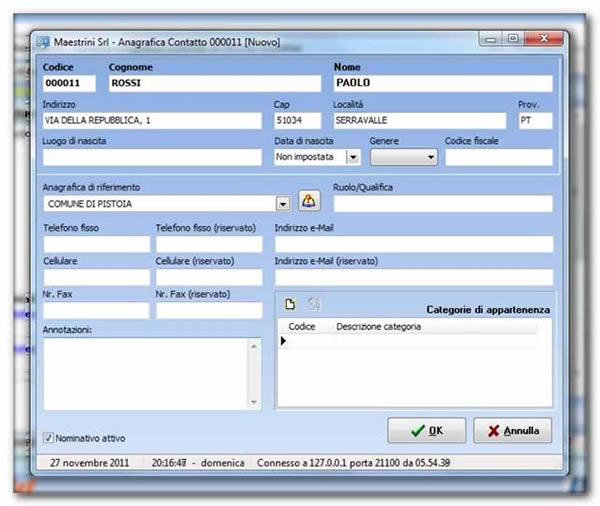Open the Anagrafica di riferimento dropdown
Screen dimensions: 600x506
point(282,203)
